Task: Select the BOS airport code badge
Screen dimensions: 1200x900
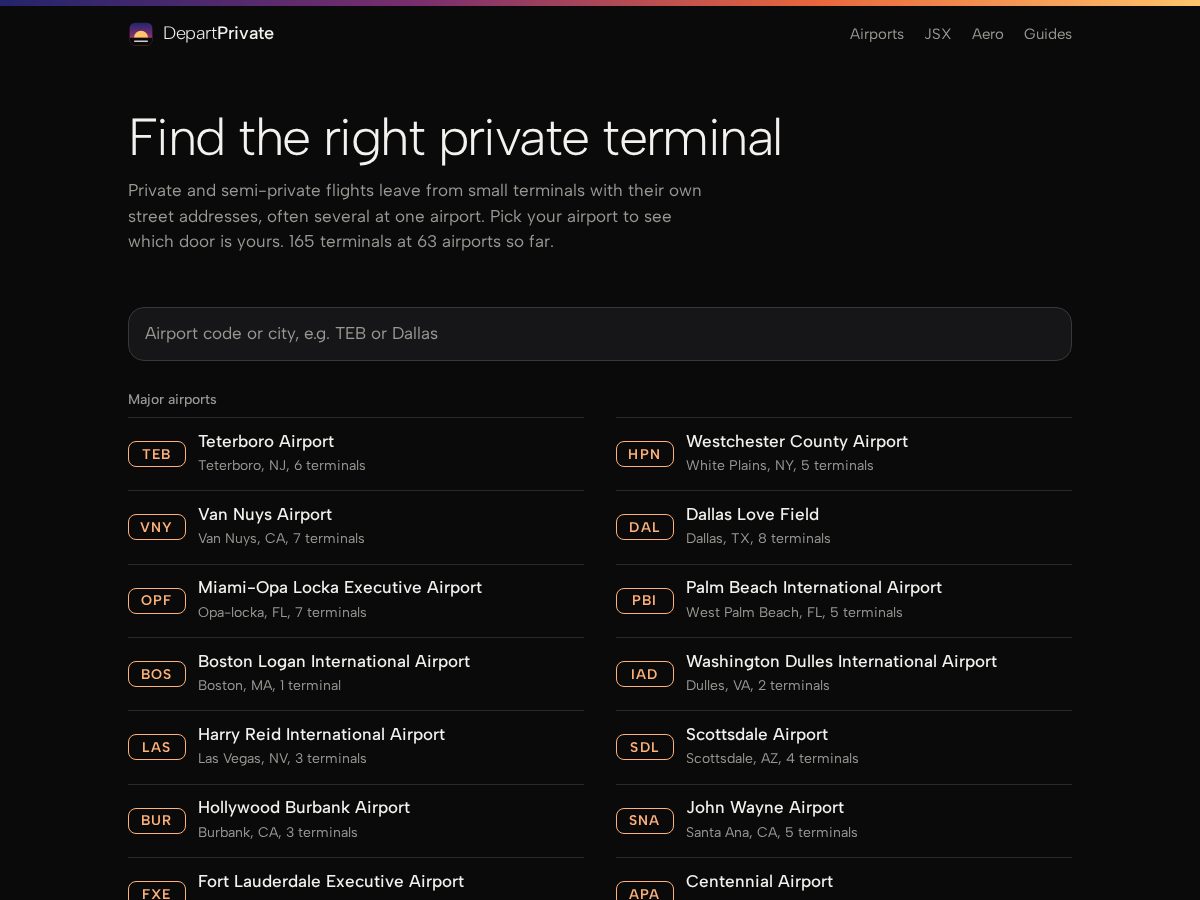Action: tap(157, 674)
